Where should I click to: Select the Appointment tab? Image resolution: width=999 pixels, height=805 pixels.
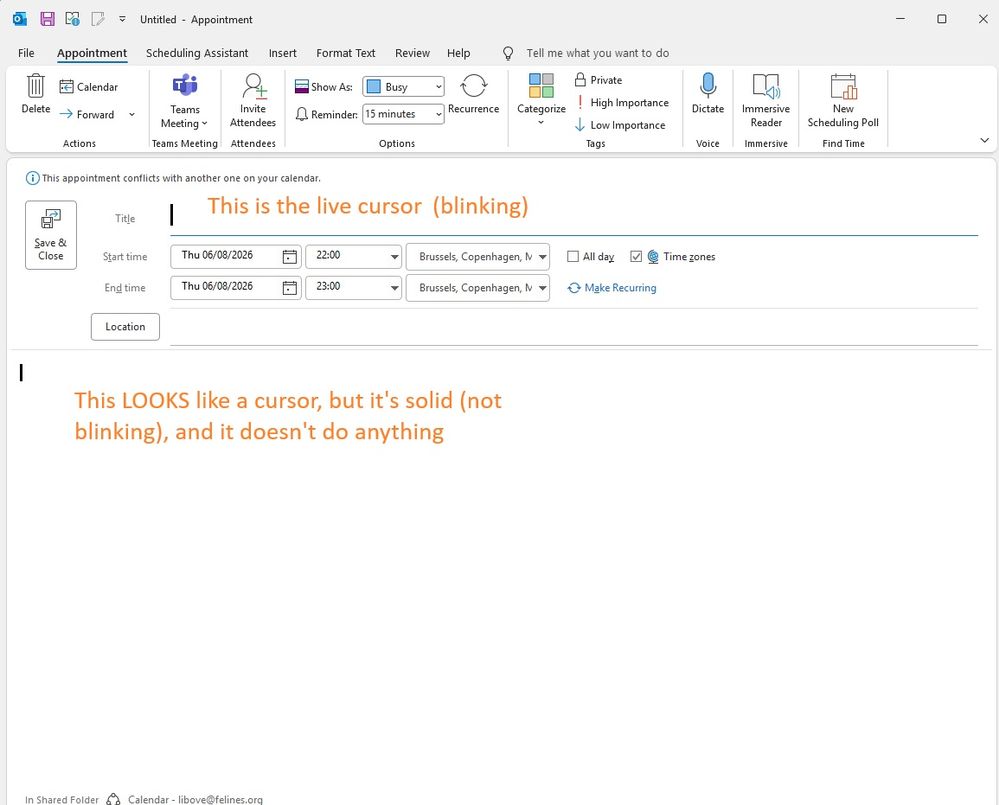pos(92,53)
